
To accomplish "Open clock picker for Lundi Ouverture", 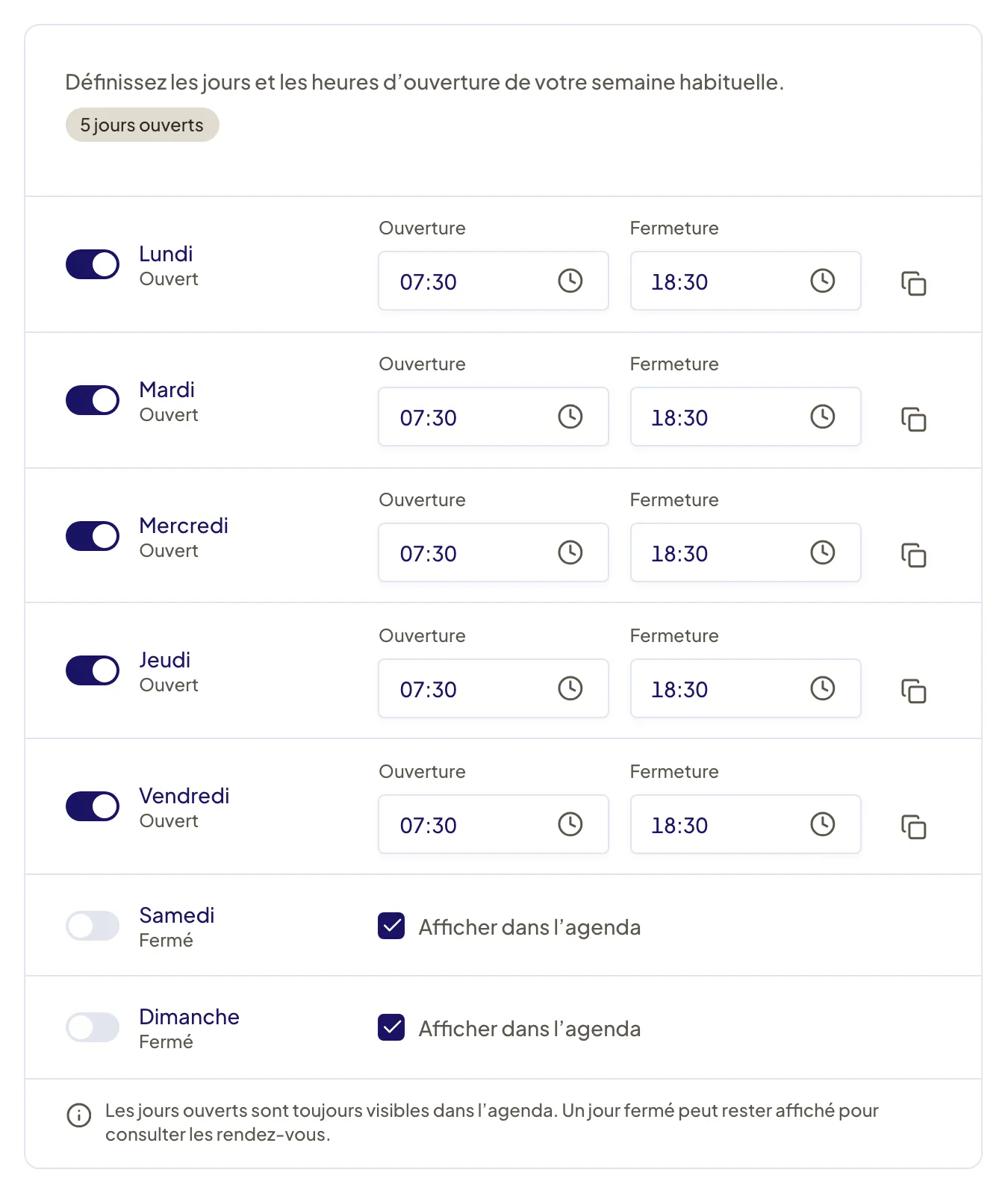I will tap(570, 281).
